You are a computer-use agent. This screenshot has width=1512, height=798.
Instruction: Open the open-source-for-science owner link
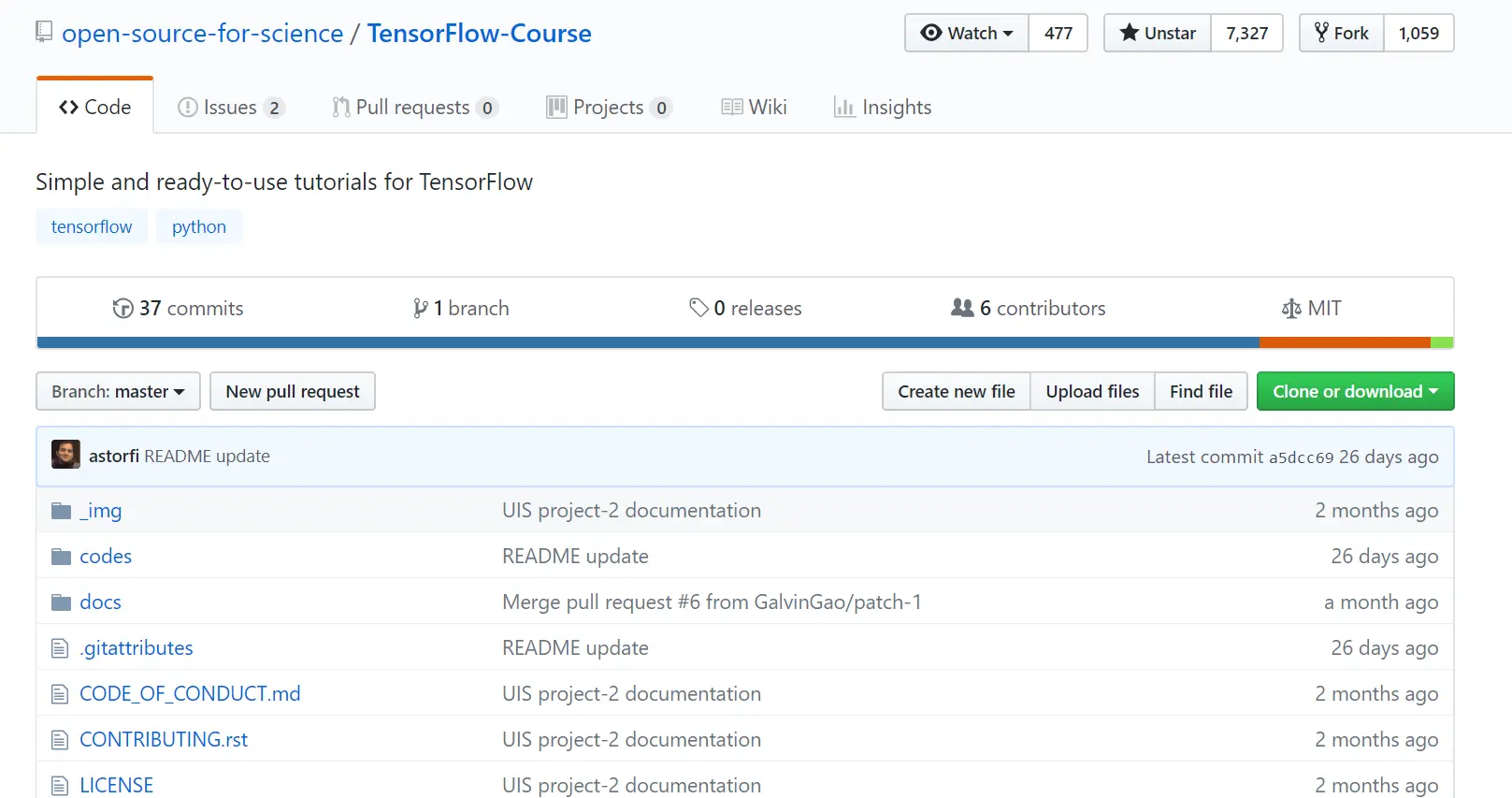coord(203,33)
